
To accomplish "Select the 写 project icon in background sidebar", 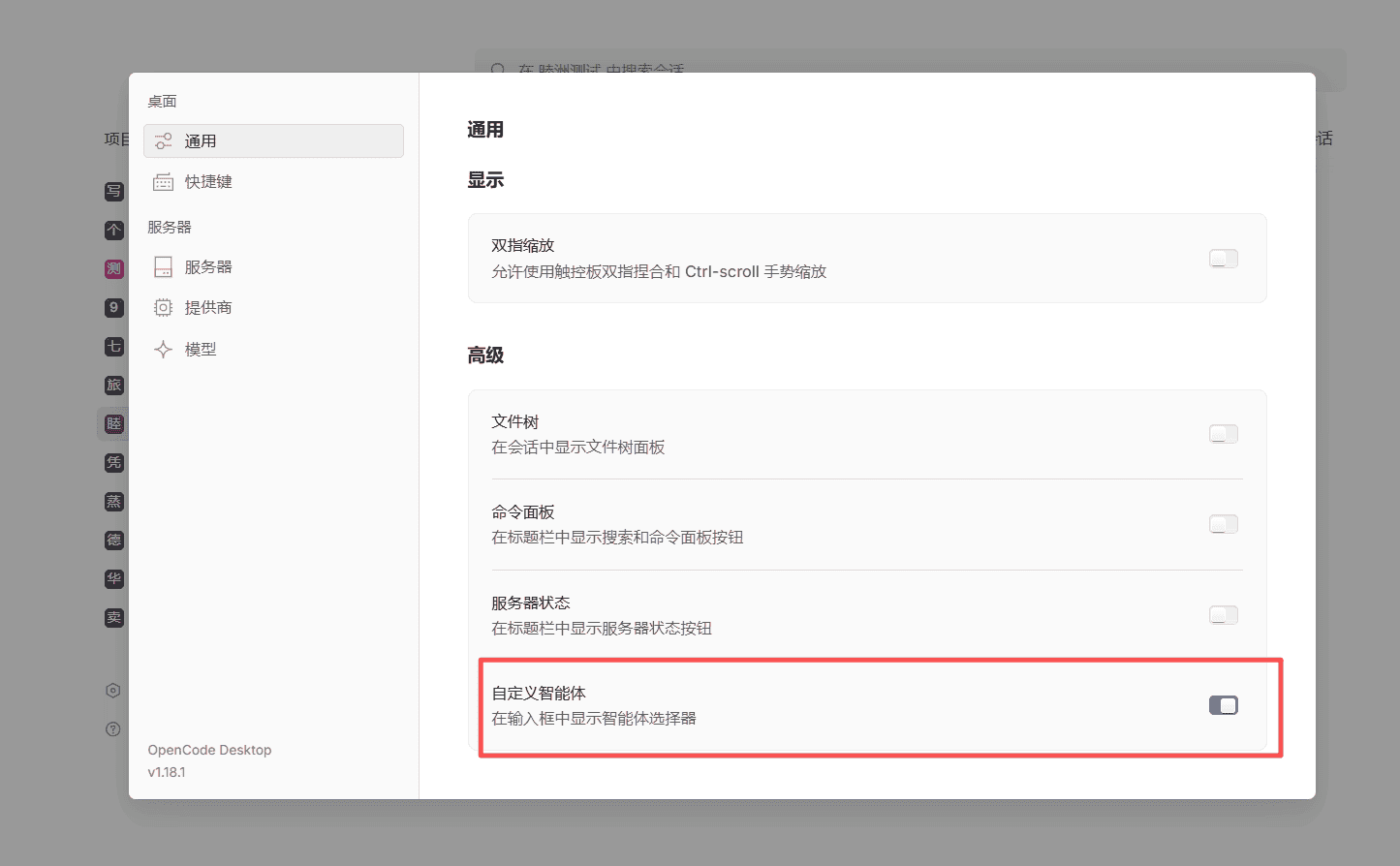I will pyautogui.click(x=114, y=191).
